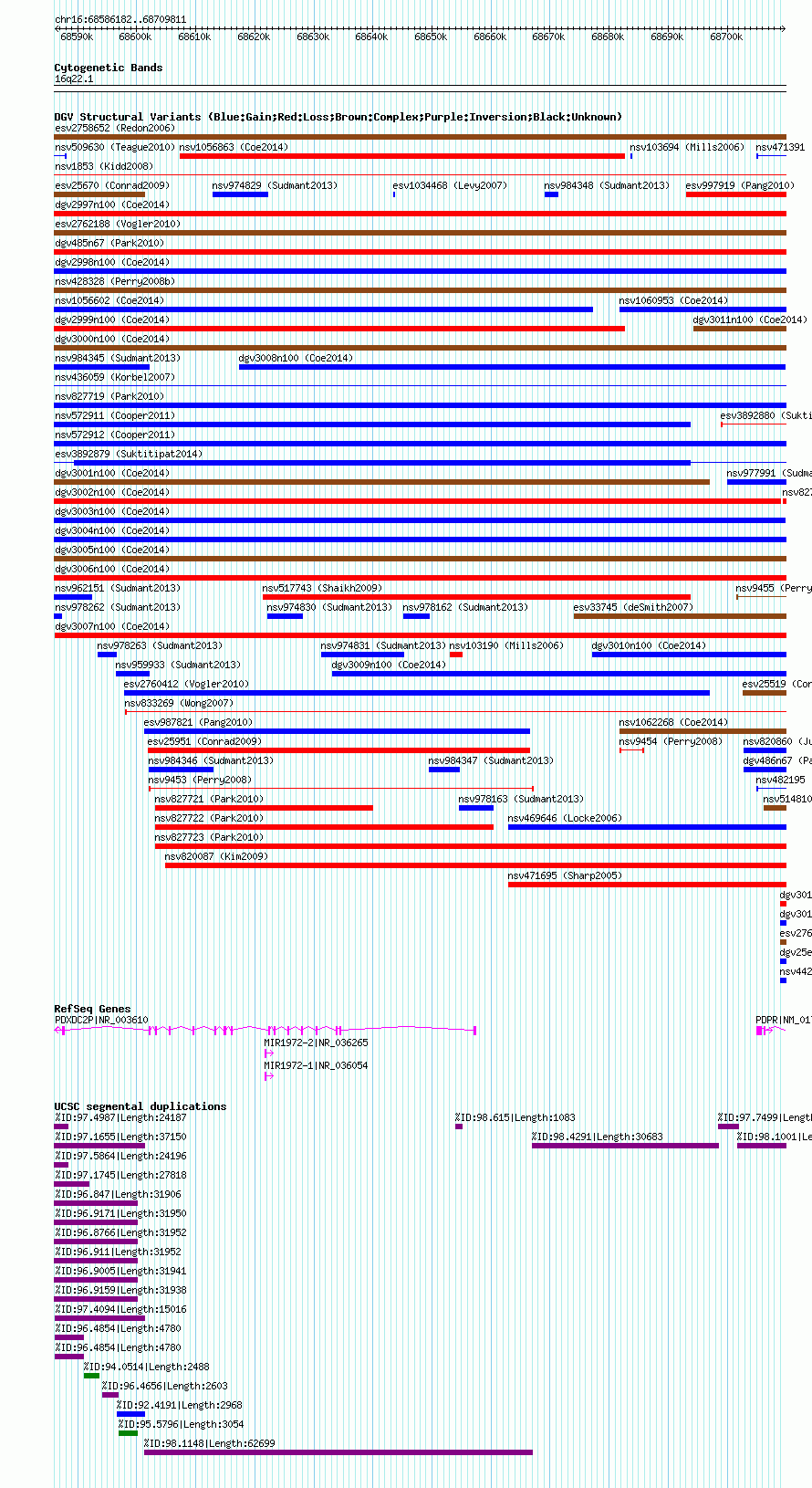Click the nsv517743 red variant bar
Image resolution: width=812 pixels, height=1488 pixels.
(476, 597)
